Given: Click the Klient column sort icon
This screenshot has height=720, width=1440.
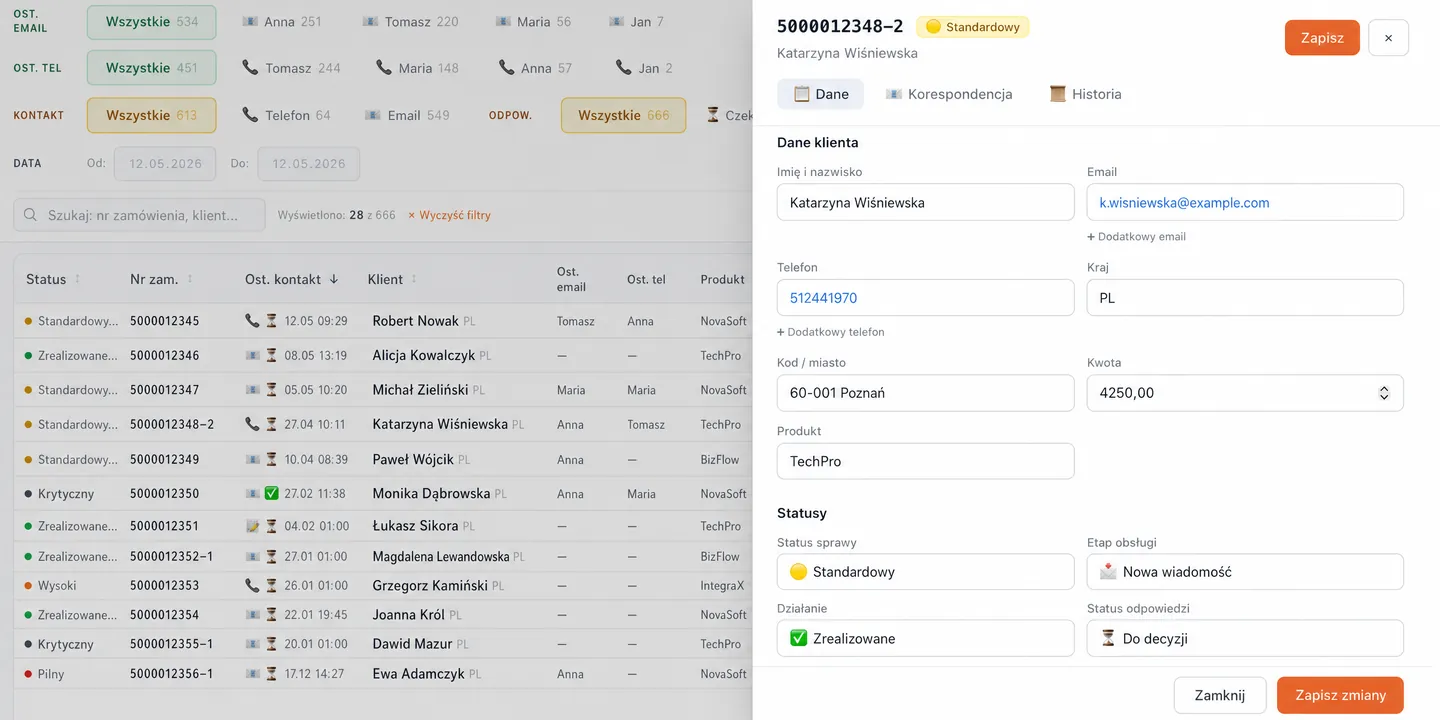Looking at the screenshot, I should [x=414, y=279].
